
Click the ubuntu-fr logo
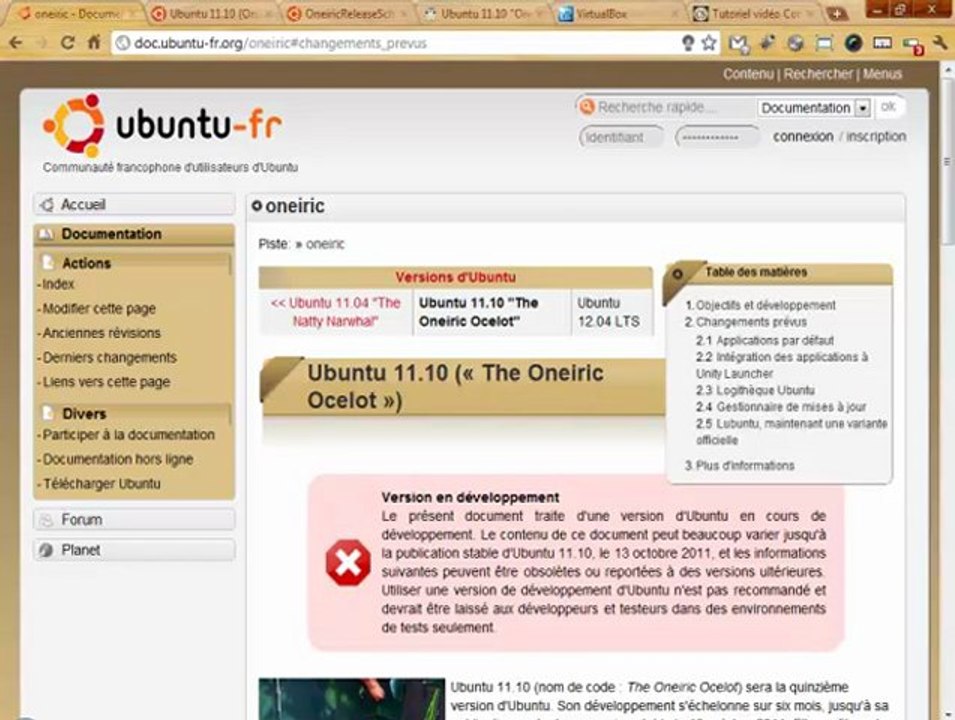click(x=162, y=125)
